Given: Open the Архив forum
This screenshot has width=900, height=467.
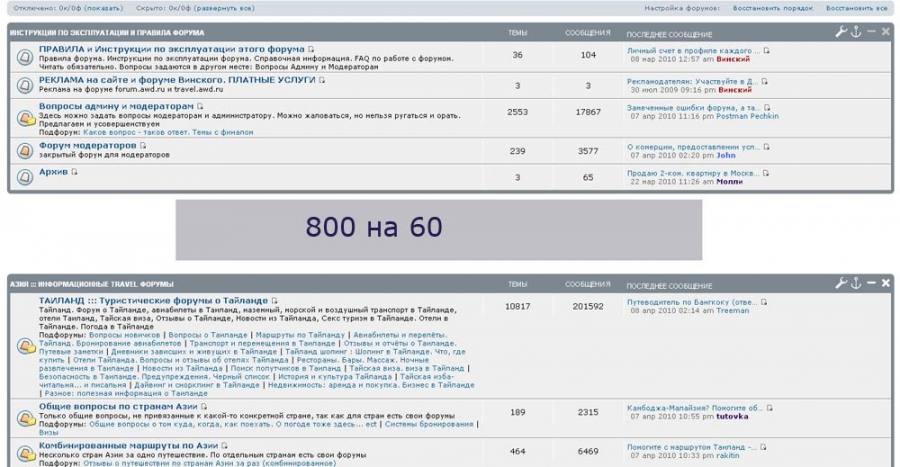Looking at the screenshot, I should pyautogui.click(x=53, y=172).
